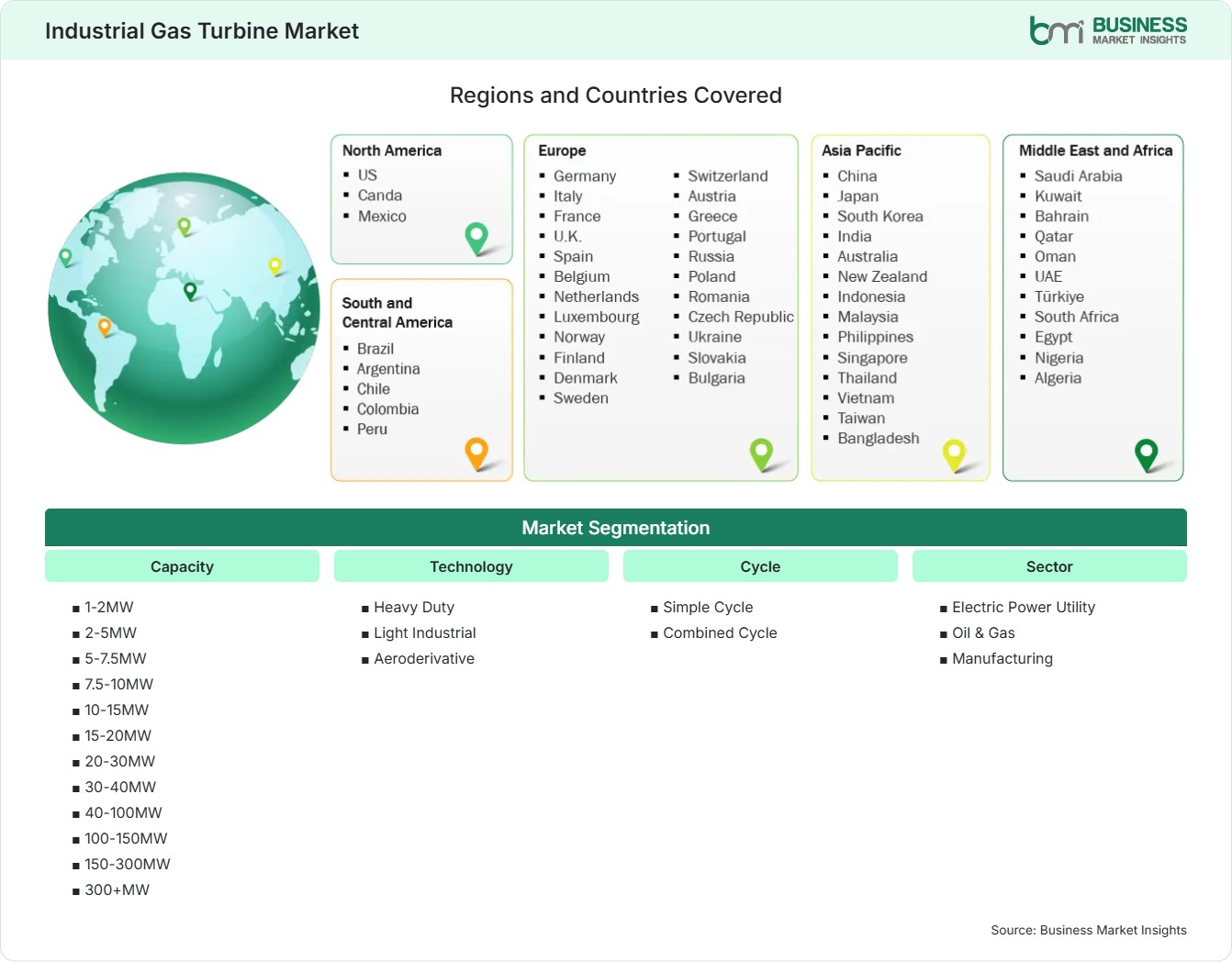Click 'Brazil' in South and Central America list
The image size is (1232, 962).
(x=375, y=349)
